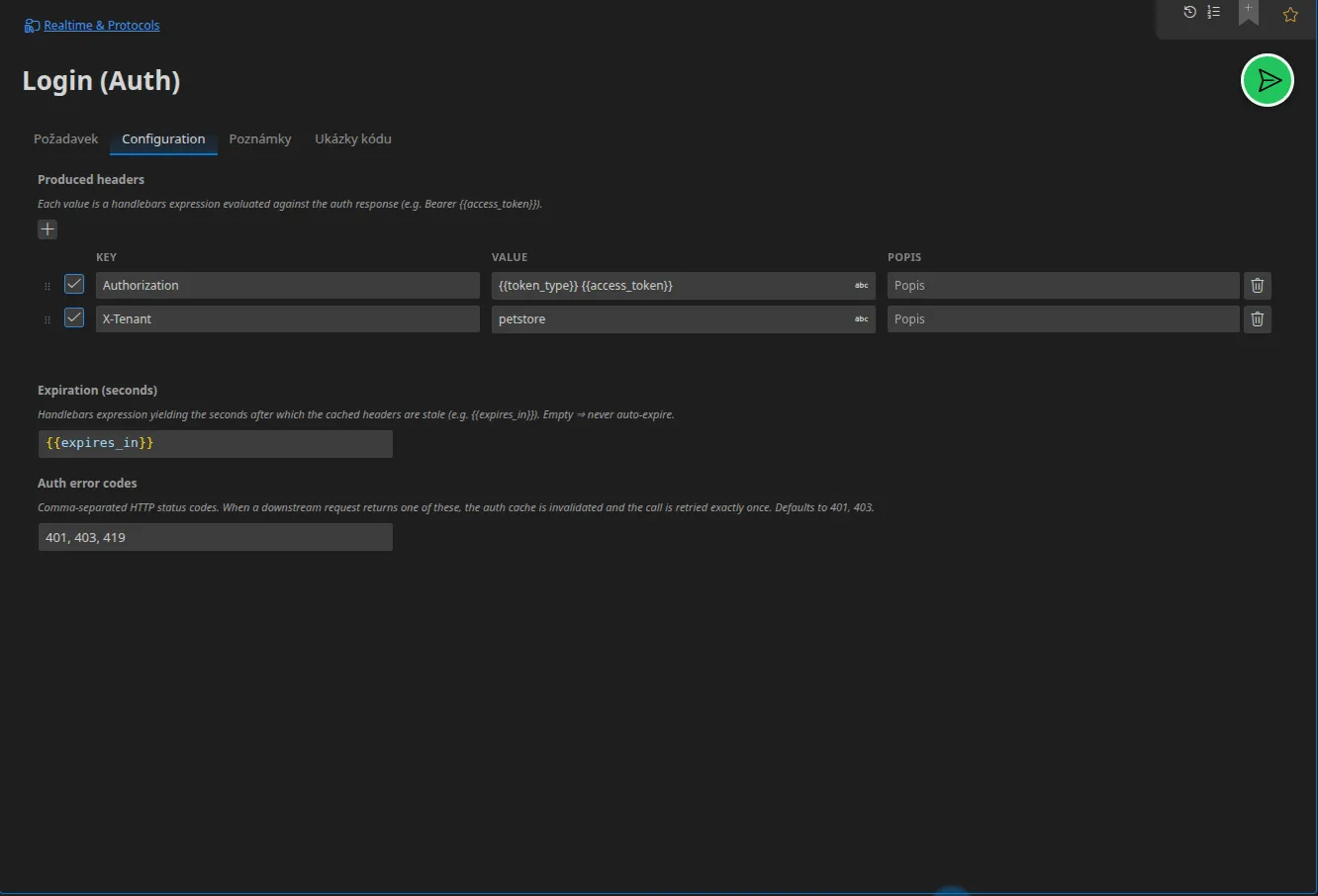This screenshot has width=1318, height=896.
Task: Send the request with green arrow button
Action: click(1268, 80)
